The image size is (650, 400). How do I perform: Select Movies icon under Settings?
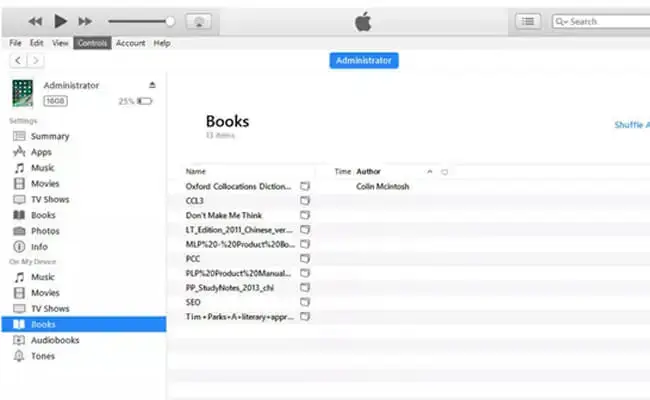pos(19,184)
